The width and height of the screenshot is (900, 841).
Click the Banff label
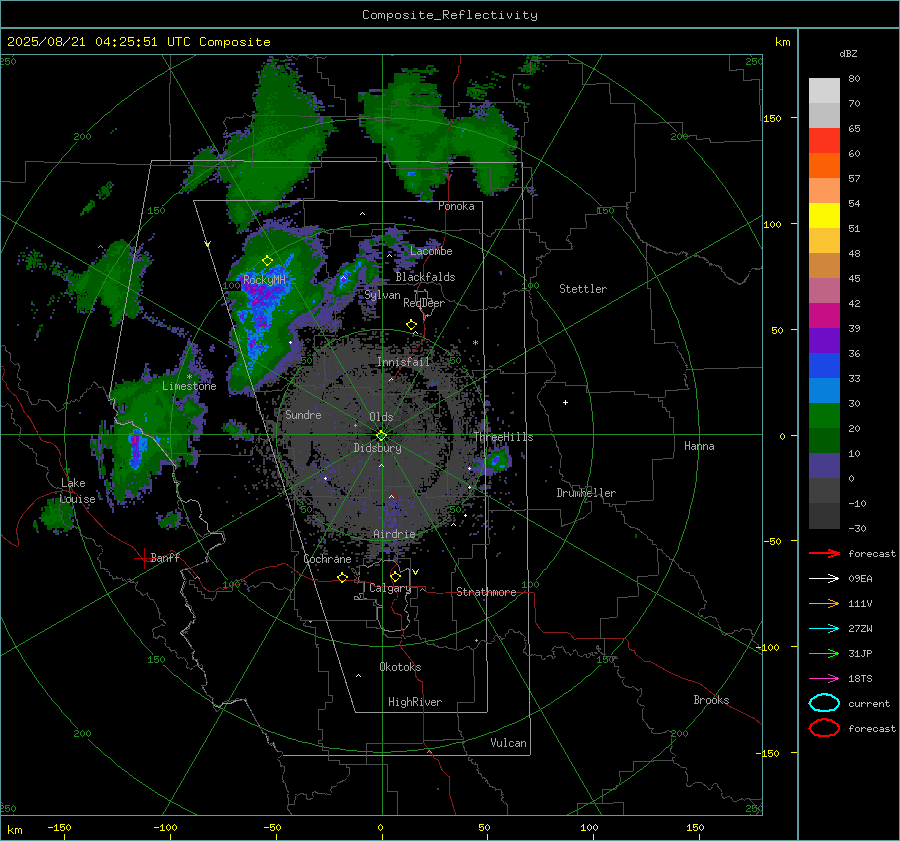[x=165, y=557]
